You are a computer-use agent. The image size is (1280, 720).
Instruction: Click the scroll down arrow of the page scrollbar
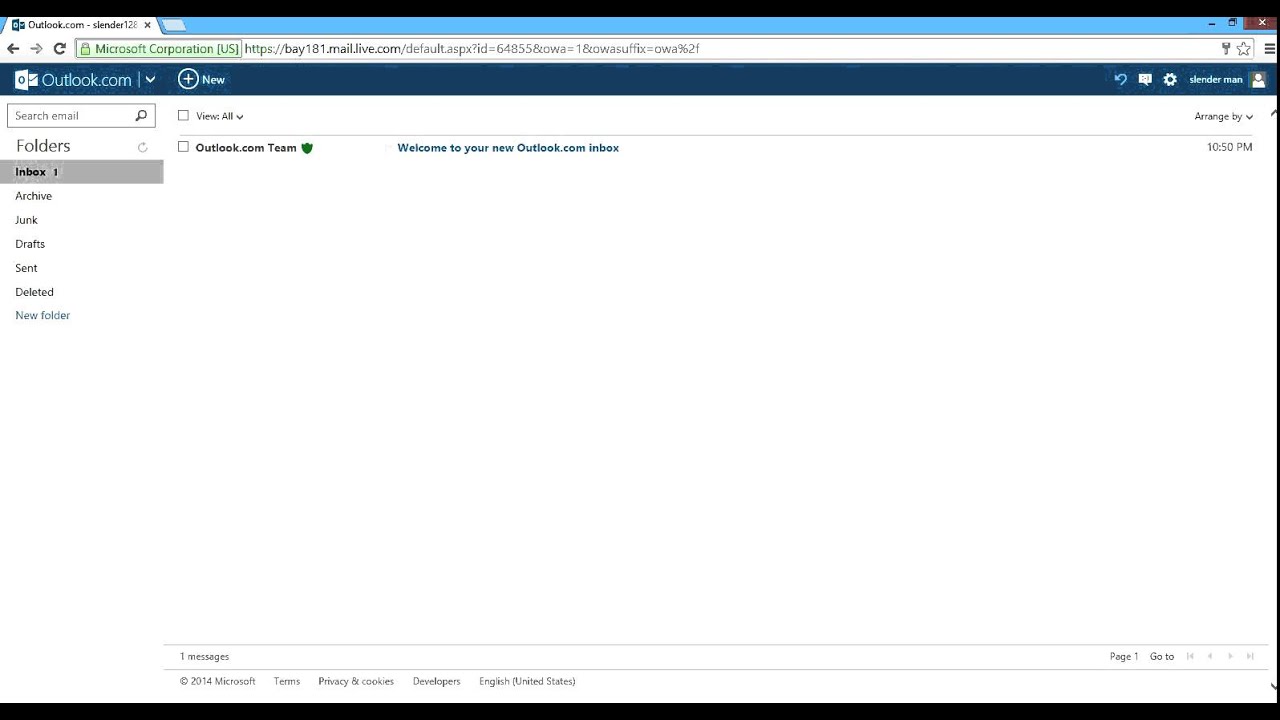click(1273, 686)
